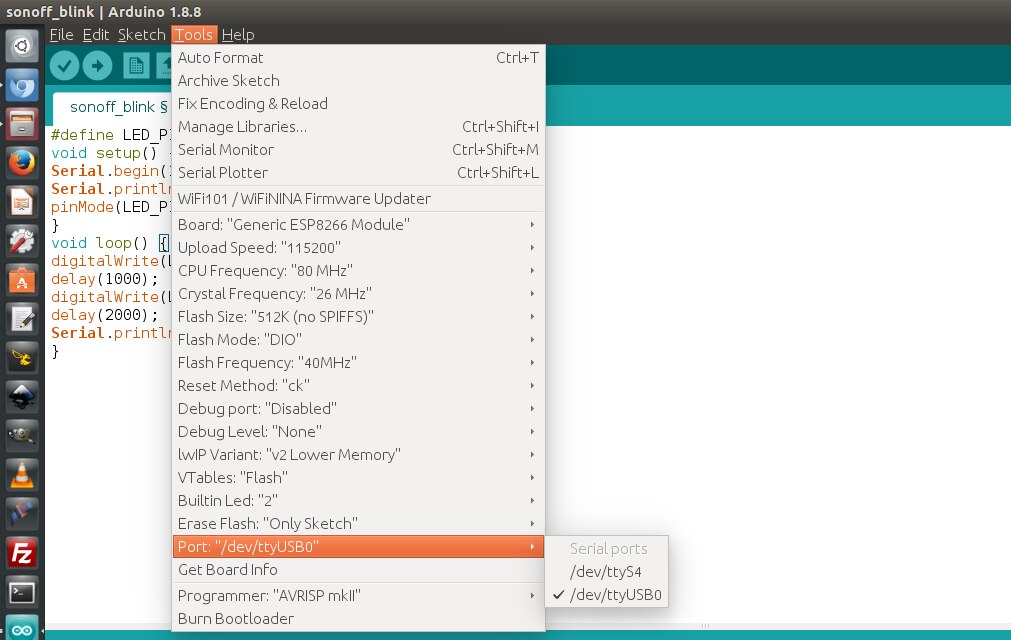
Task: Expand the Board "Generic ESP8266 Module" submenu
Action: click(358, 224)
